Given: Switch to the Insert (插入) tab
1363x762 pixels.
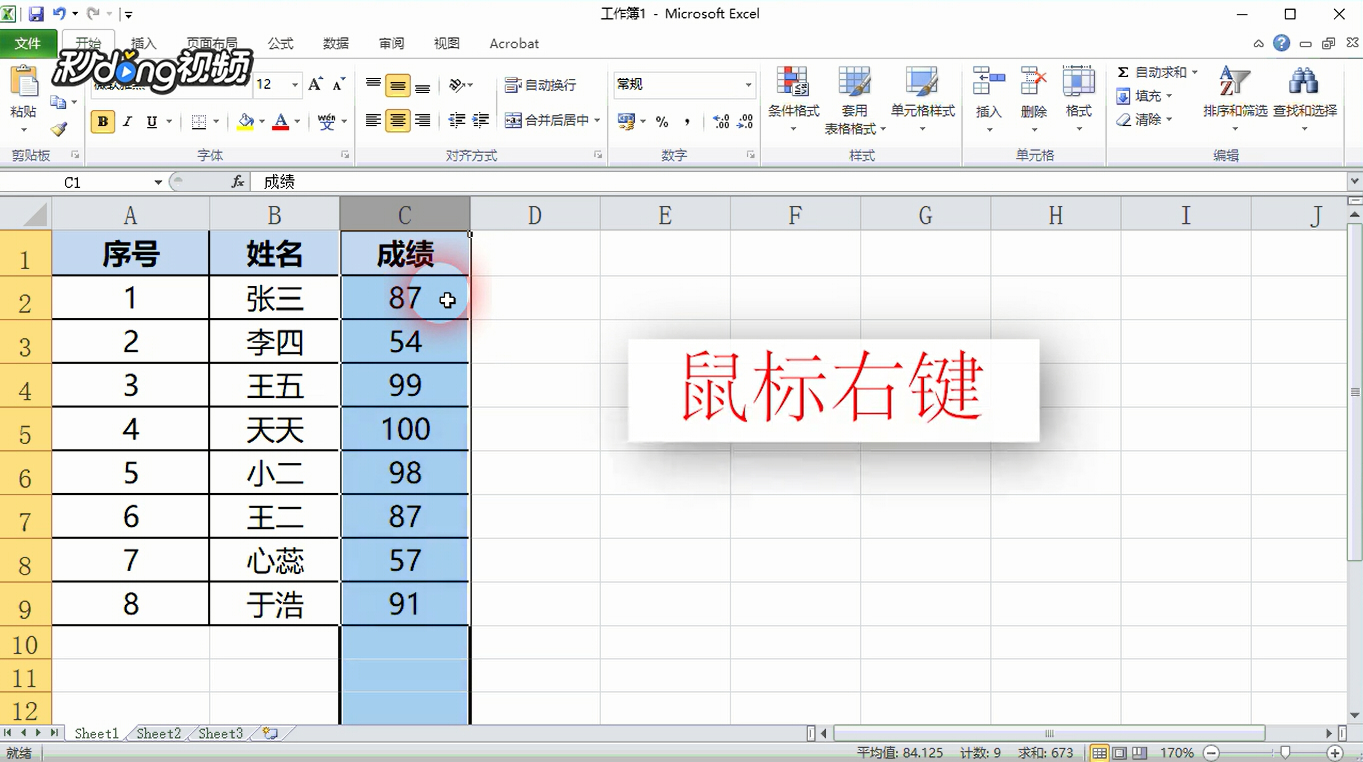Looking at the screenshot, I should [144, 44].
